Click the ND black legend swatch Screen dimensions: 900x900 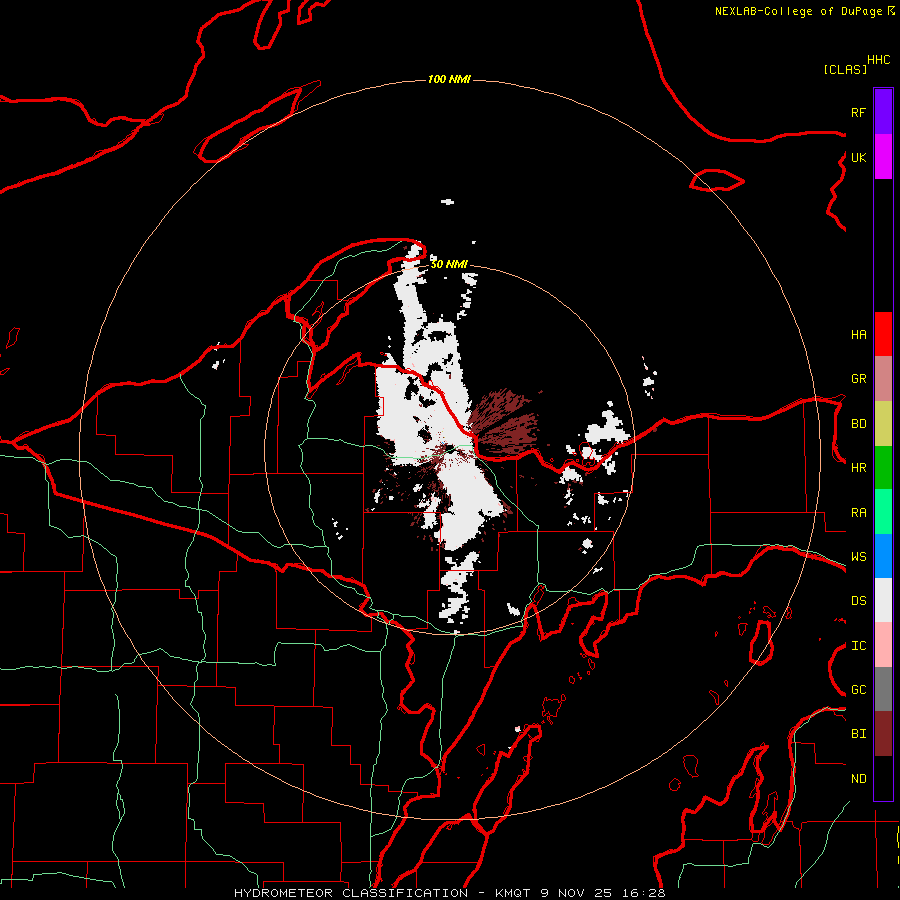[x=883, y=778]
